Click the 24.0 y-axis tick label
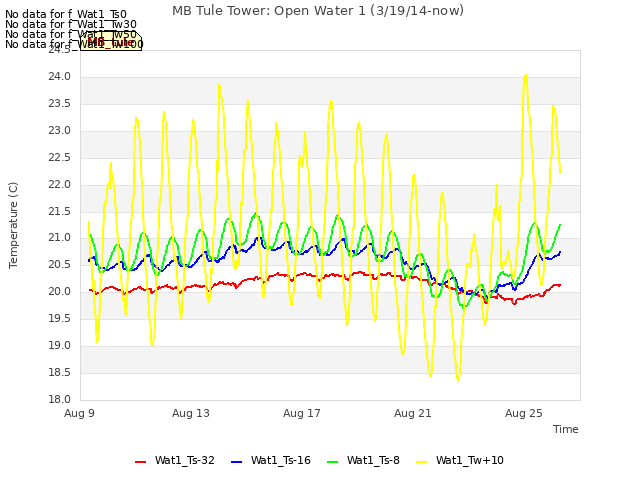The image size is (640, 480). pos(60,77)
